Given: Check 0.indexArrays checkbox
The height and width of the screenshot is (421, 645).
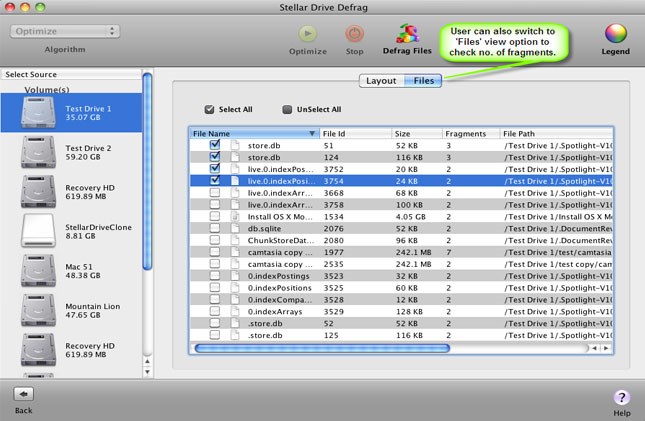Looking at the screenshot, I should tap(215, 312).
